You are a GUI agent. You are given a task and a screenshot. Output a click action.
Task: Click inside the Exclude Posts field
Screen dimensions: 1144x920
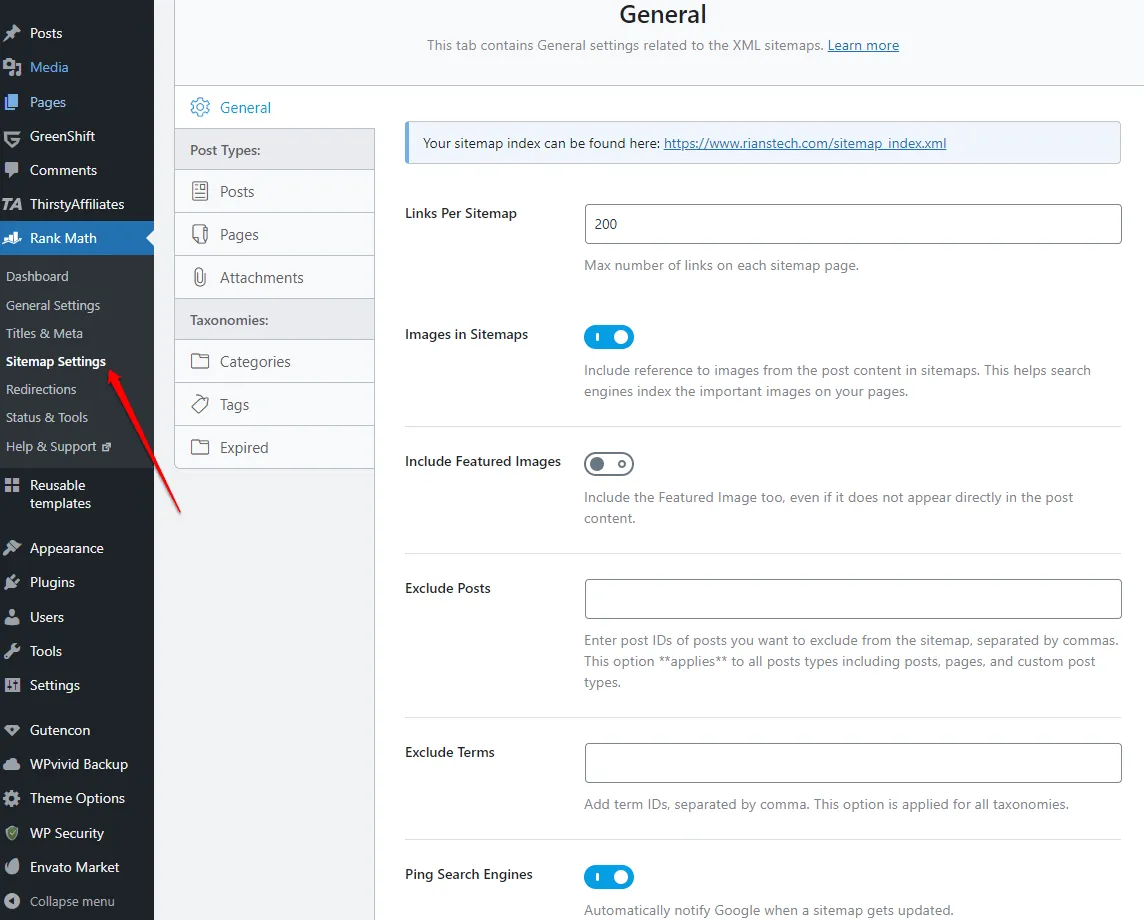point(852,598)
